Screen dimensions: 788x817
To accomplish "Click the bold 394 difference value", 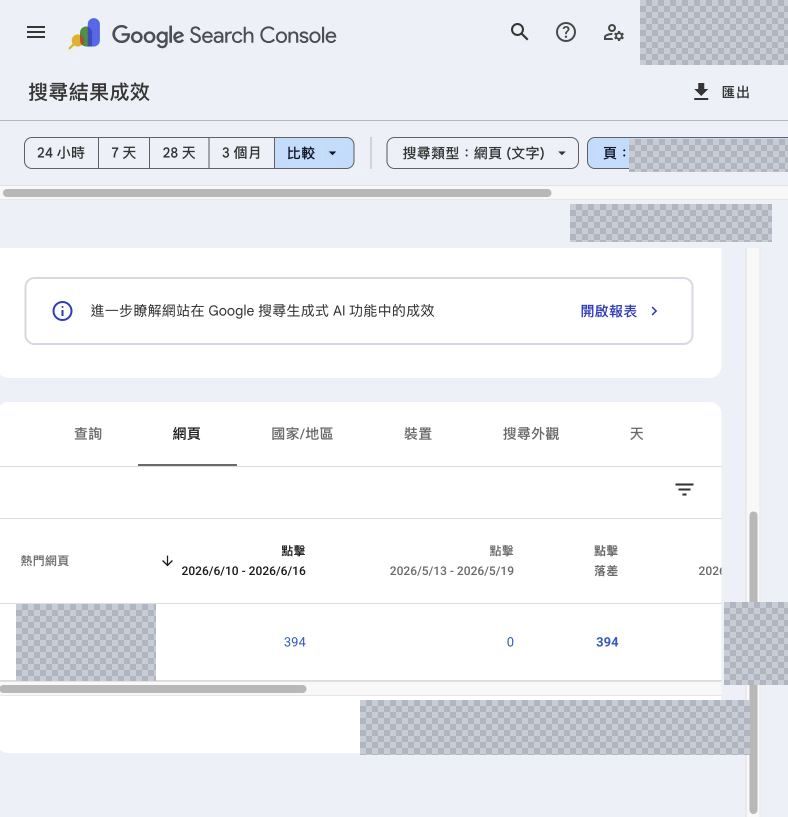I will point(607,642).
